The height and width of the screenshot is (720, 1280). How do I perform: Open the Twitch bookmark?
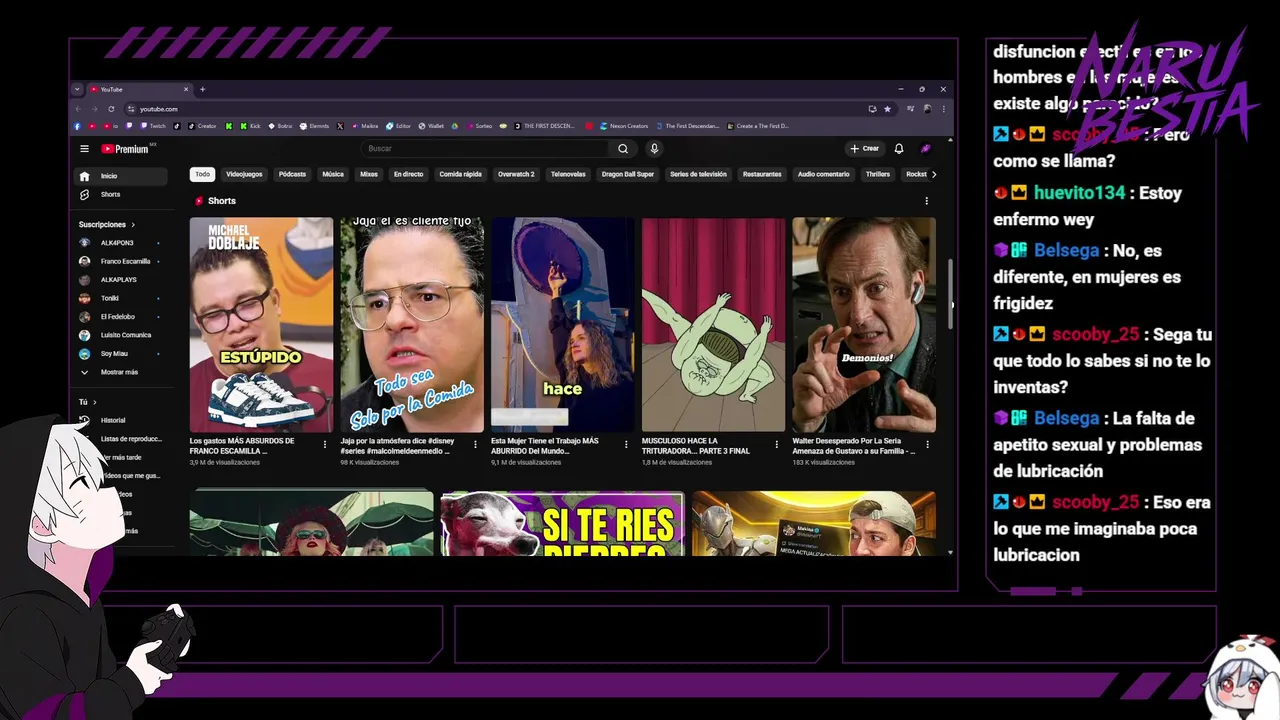[x=153, y=126]
